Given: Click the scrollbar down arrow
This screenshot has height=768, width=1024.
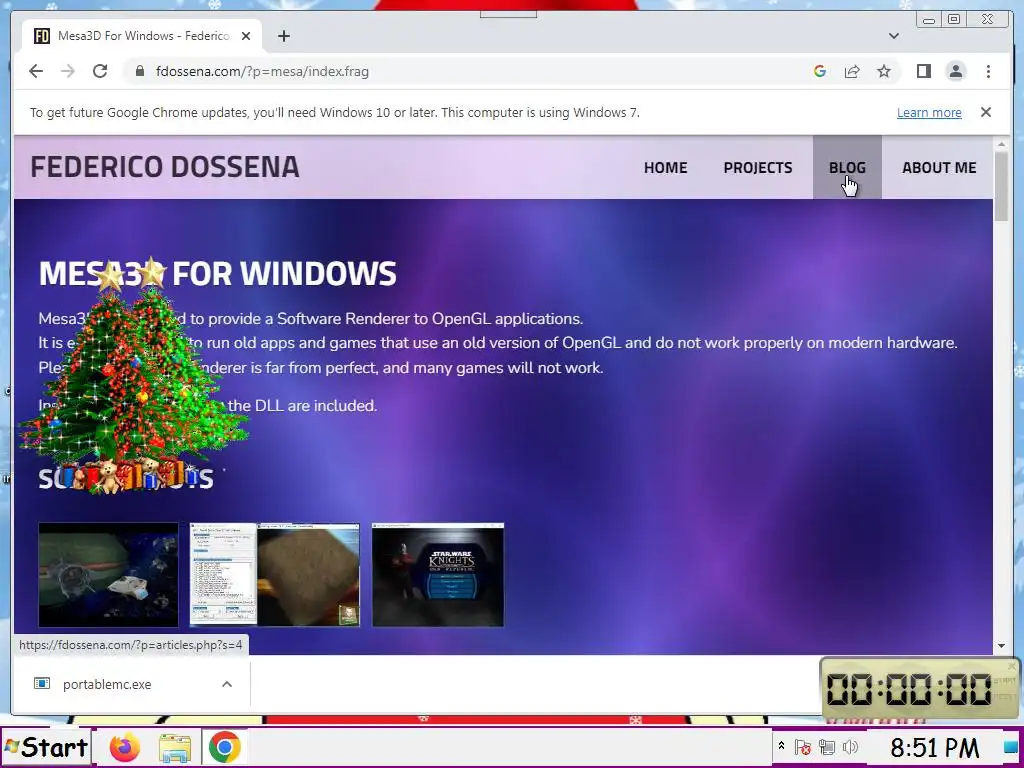Looking at the screenshot, I should point(1001,646).
